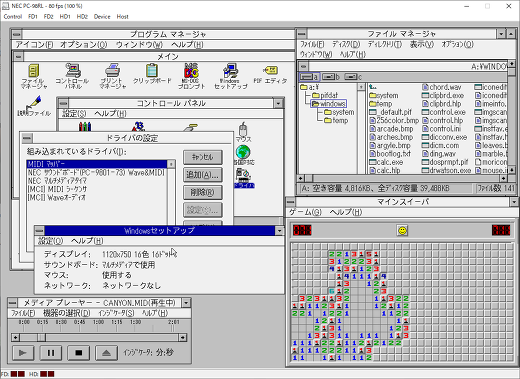
Task: Open the crayons color icon in Control Panel
Action: pyautogui.click(x=85, y=127)
